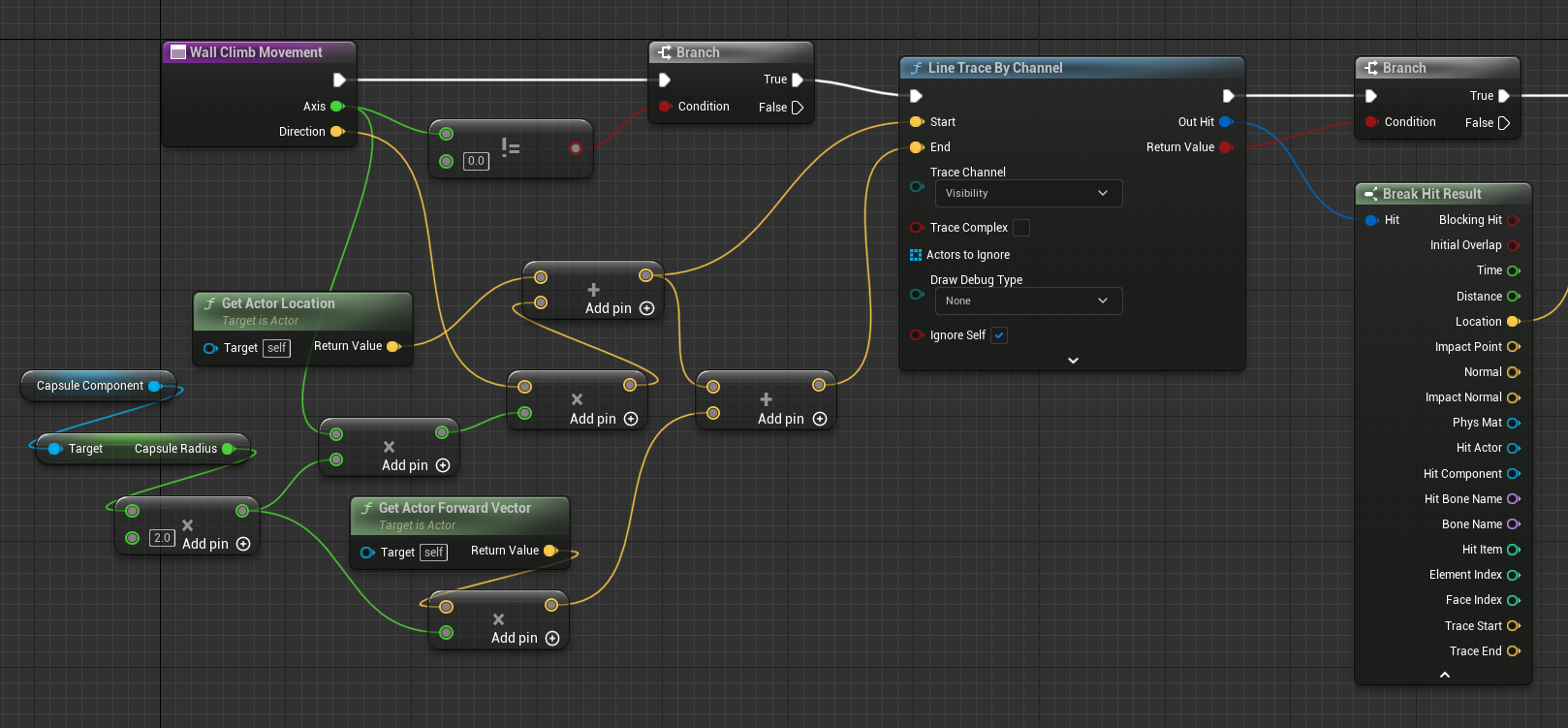Click the Impact Normal output pin
Screen dimensions: 1568x728
click(x=1513, y=397)
